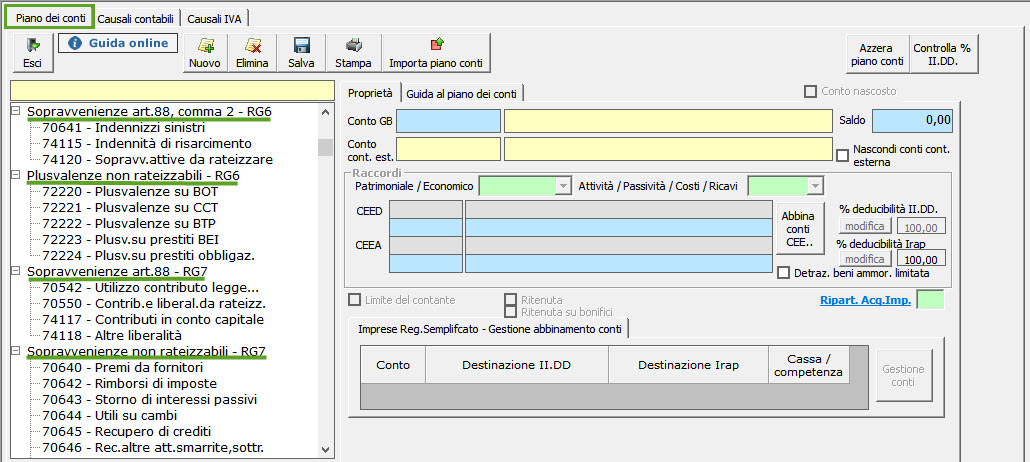The height and width of the screenshot is (462, 1030).
Task: Select 70542 - Utilizzo contributo legge...
Action: point(152,287)
